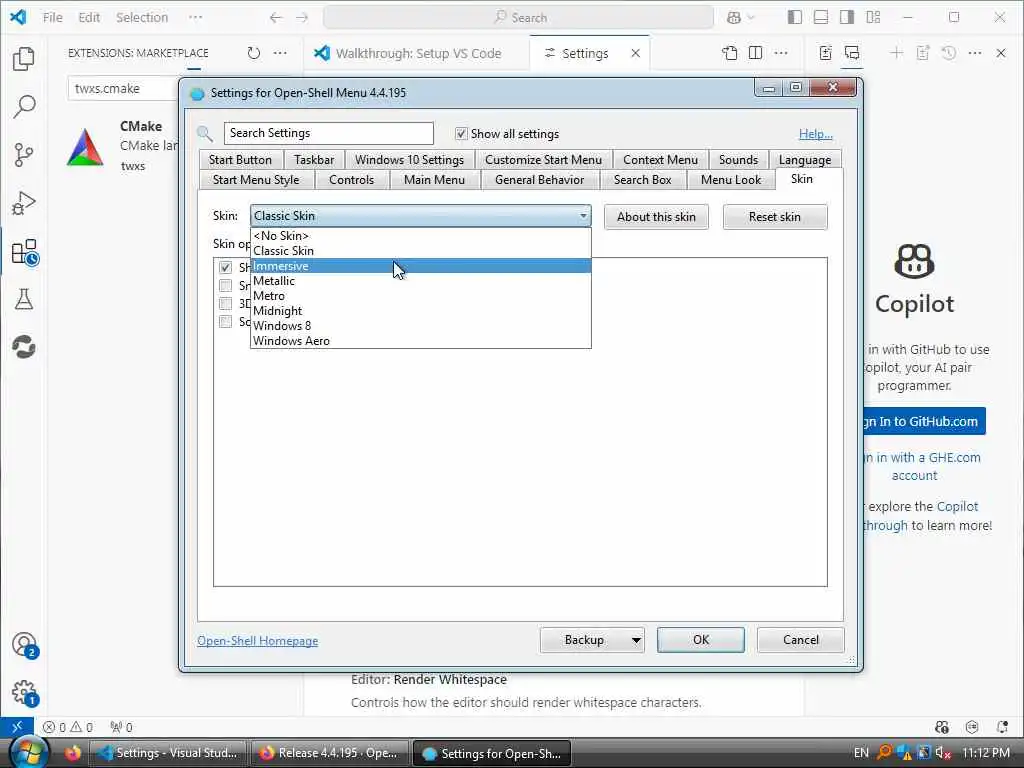Go forward in VS Code navigation
This screenshot has height=768, width=1024.
coord(302,18)
